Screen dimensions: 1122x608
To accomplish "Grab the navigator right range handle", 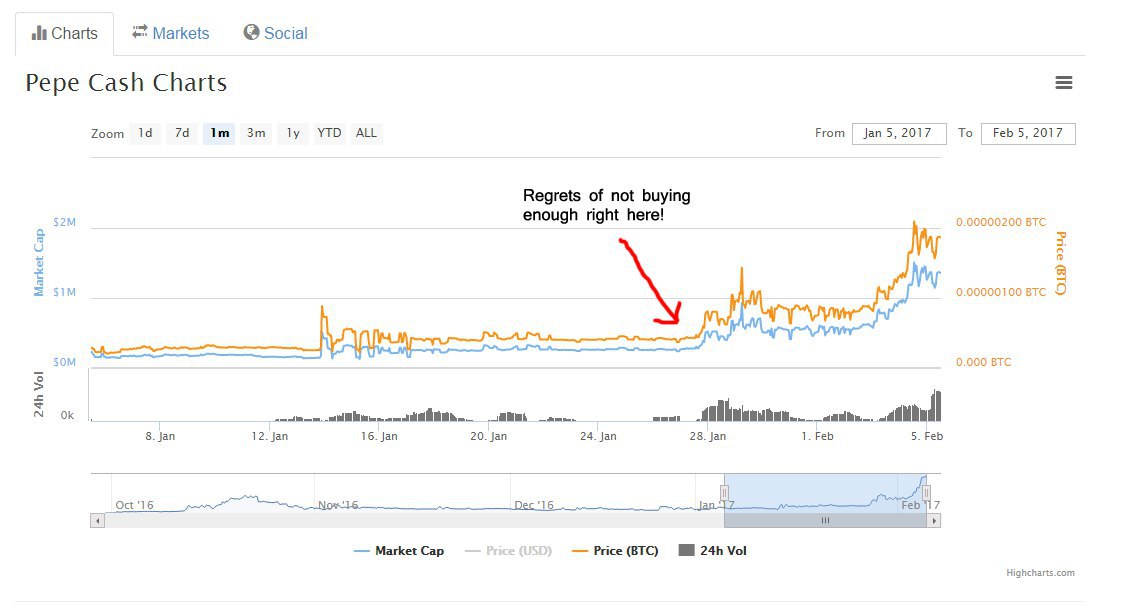I will (927, 493).
